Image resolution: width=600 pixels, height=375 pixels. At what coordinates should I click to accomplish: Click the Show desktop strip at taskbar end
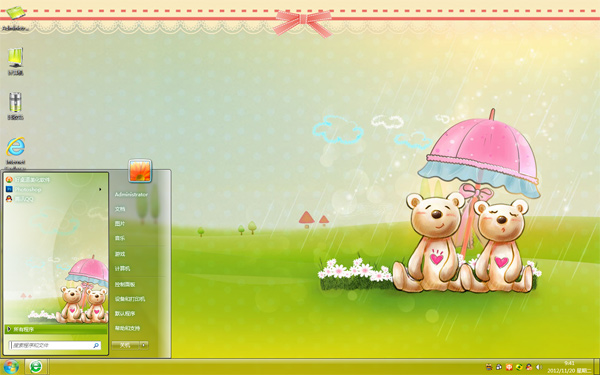click(x=596, y=367)
